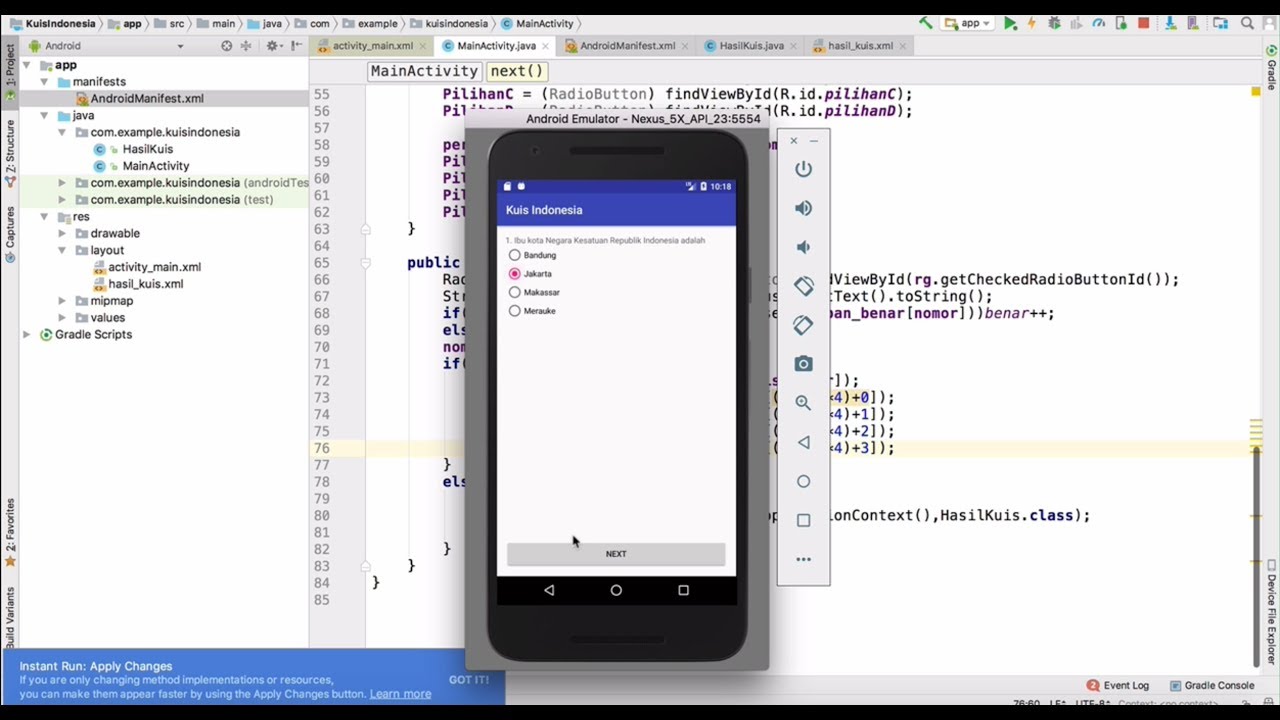1280x720 pixels.
Task: Switch to the hasil_kuis.xml editor tab
Action: pyautogui.click(x=859, y=46)
